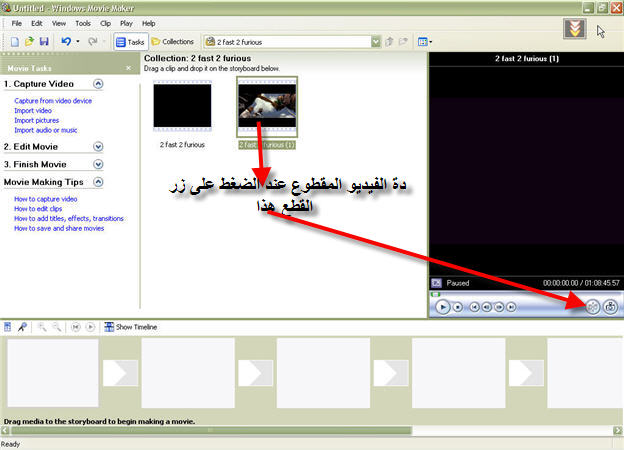The image size is (624, 450).
Task: Open the Tools menu
Action: click(82, 23)
